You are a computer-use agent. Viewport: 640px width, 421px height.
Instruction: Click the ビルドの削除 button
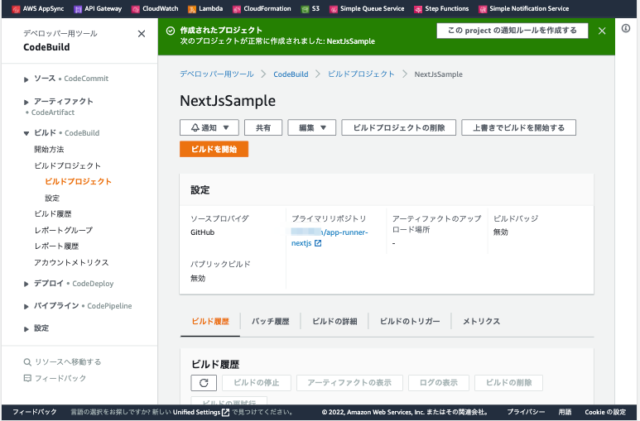pos(509,383)
